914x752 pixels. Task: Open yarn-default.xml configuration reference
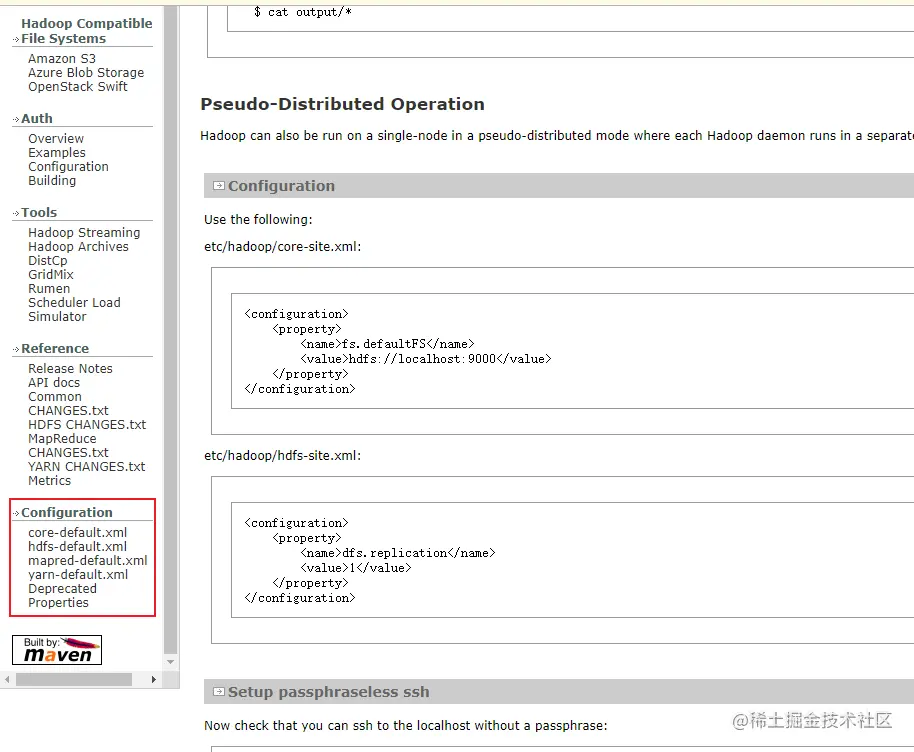(x=78, y=574)
